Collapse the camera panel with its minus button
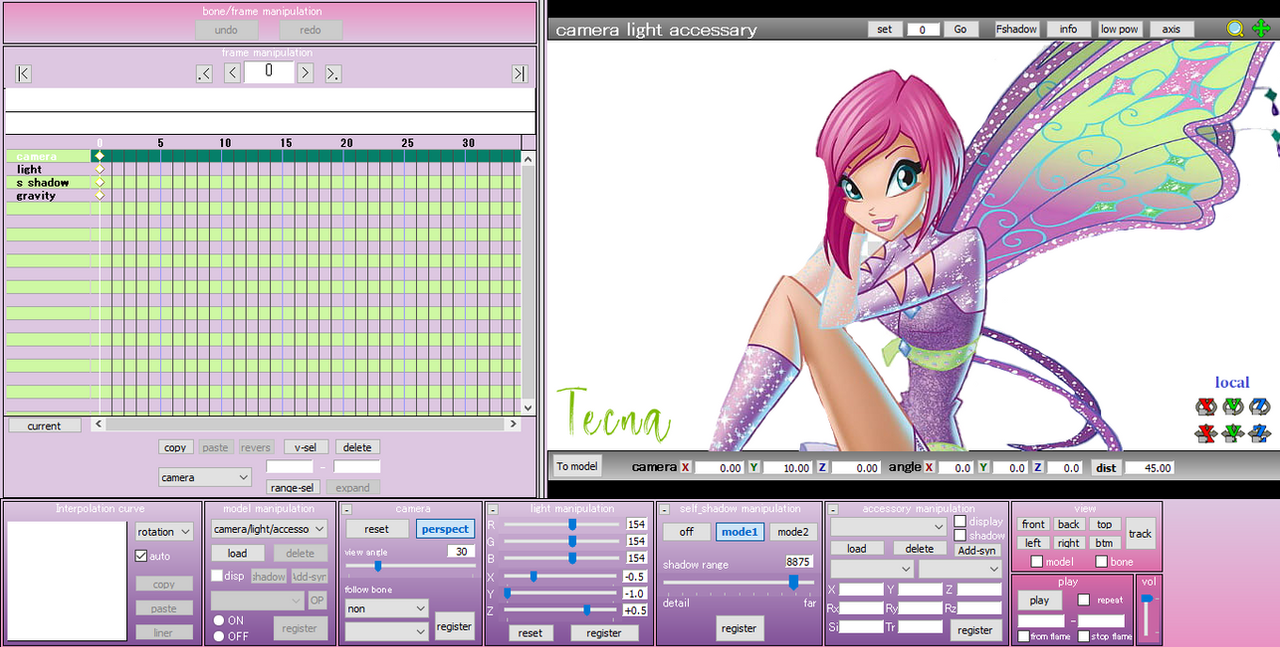Viewport: 1280px width, 647px height. 347,510
